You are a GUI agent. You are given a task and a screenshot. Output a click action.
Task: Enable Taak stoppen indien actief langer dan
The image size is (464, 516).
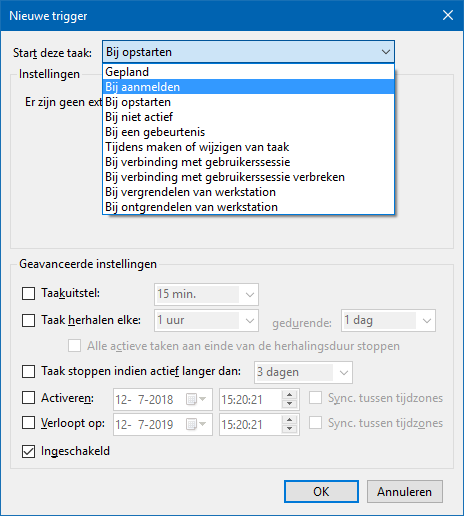(28, 371)
